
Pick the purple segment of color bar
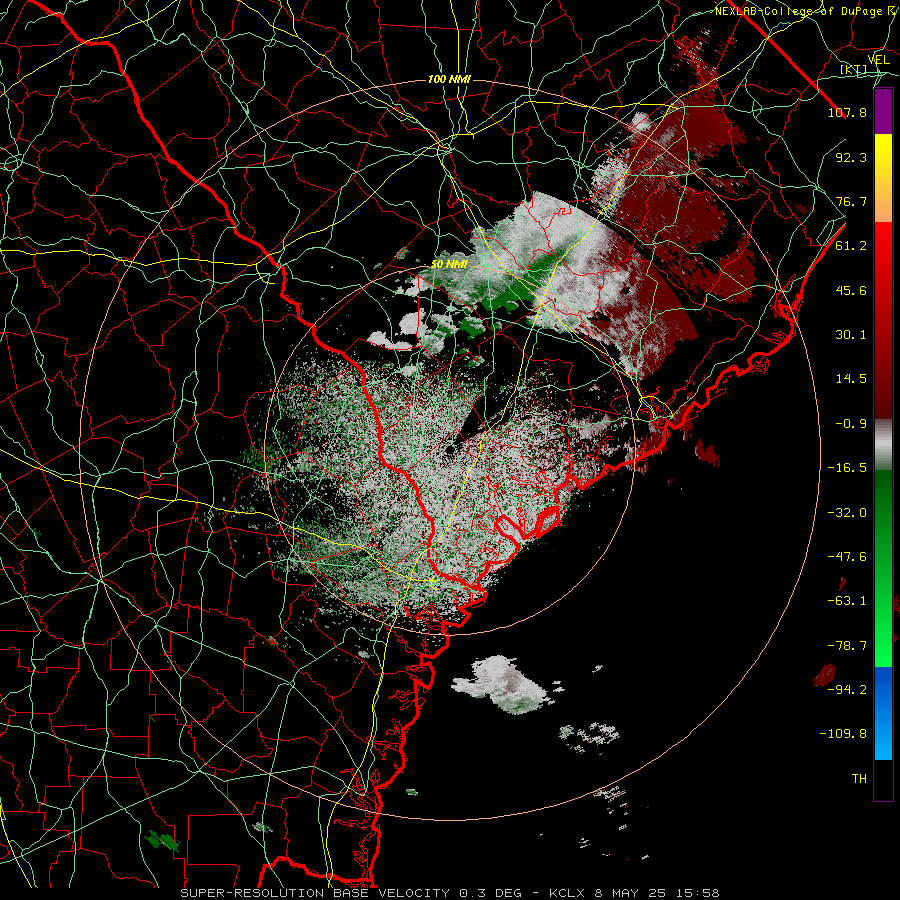coord(883,112)
